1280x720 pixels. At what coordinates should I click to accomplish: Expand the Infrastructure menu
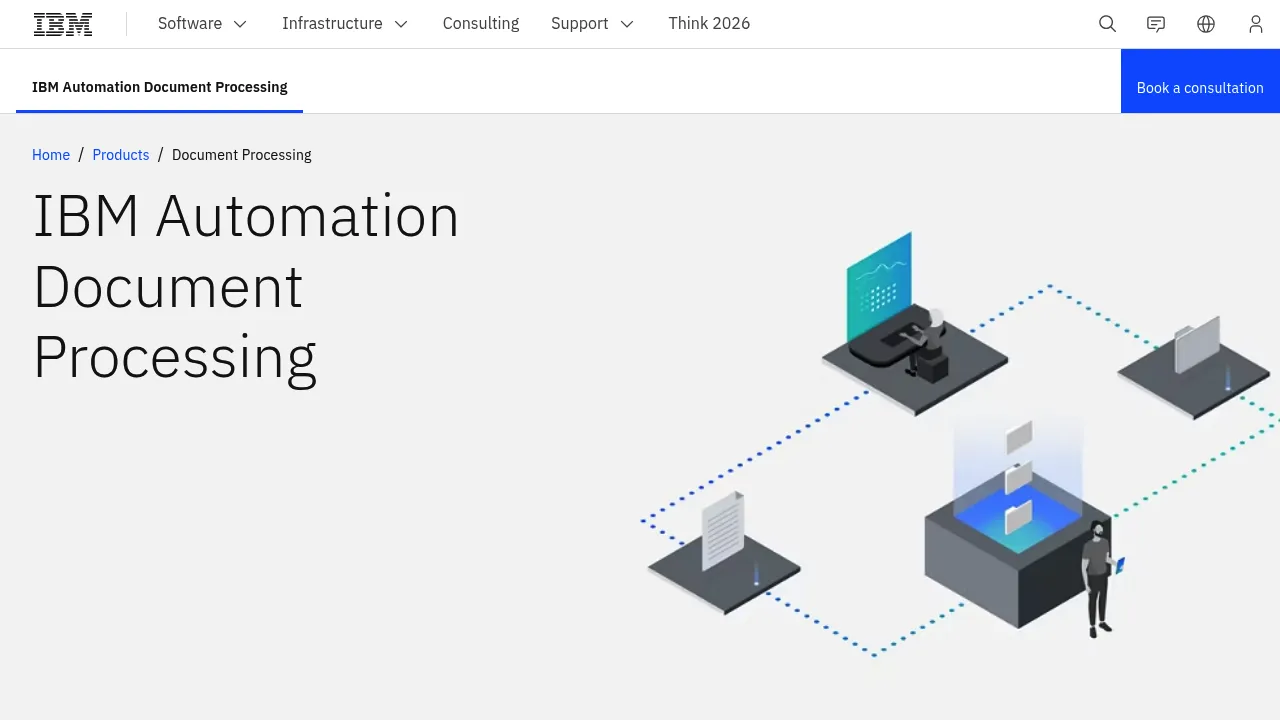(x=345, y=24)
